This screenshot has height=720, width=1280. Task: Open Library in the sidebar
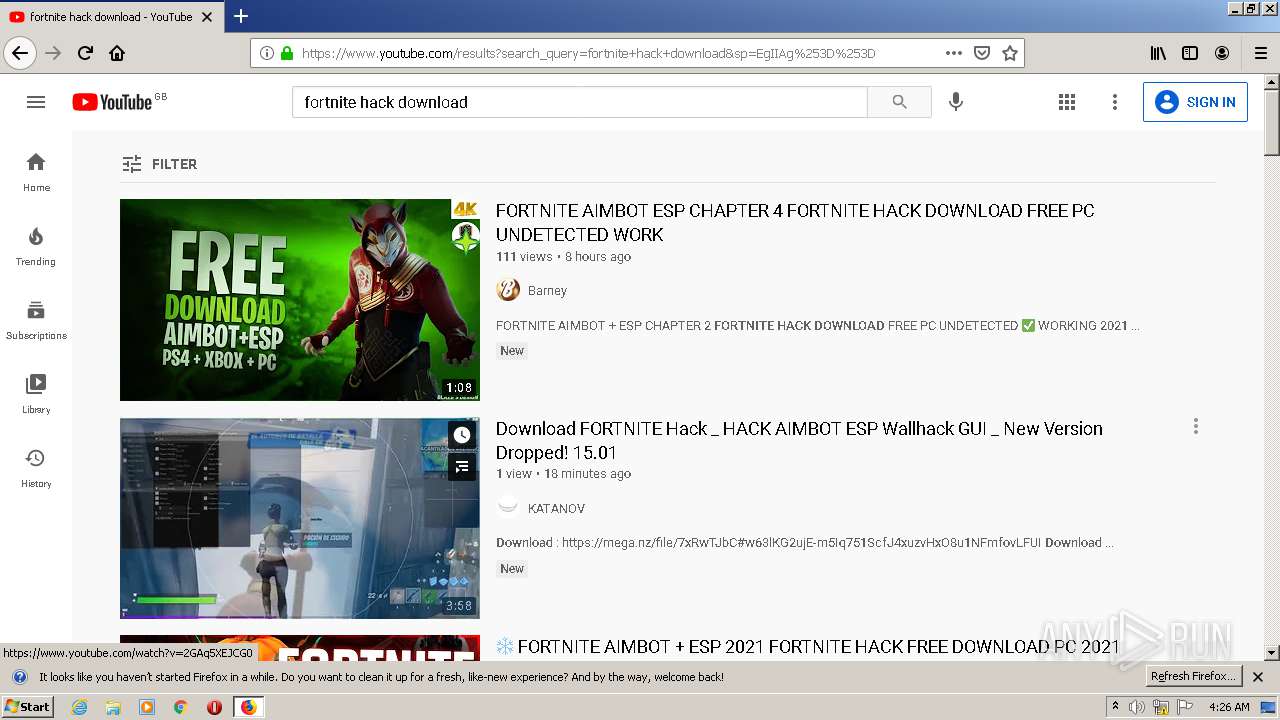point(36,394)
